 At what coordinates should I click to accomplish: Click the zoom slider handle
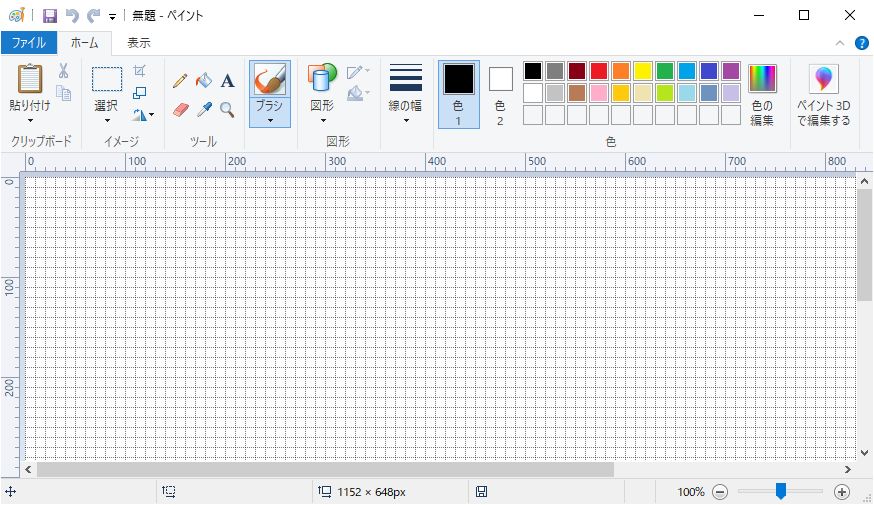pyautogui.click(x=781, y=491)
